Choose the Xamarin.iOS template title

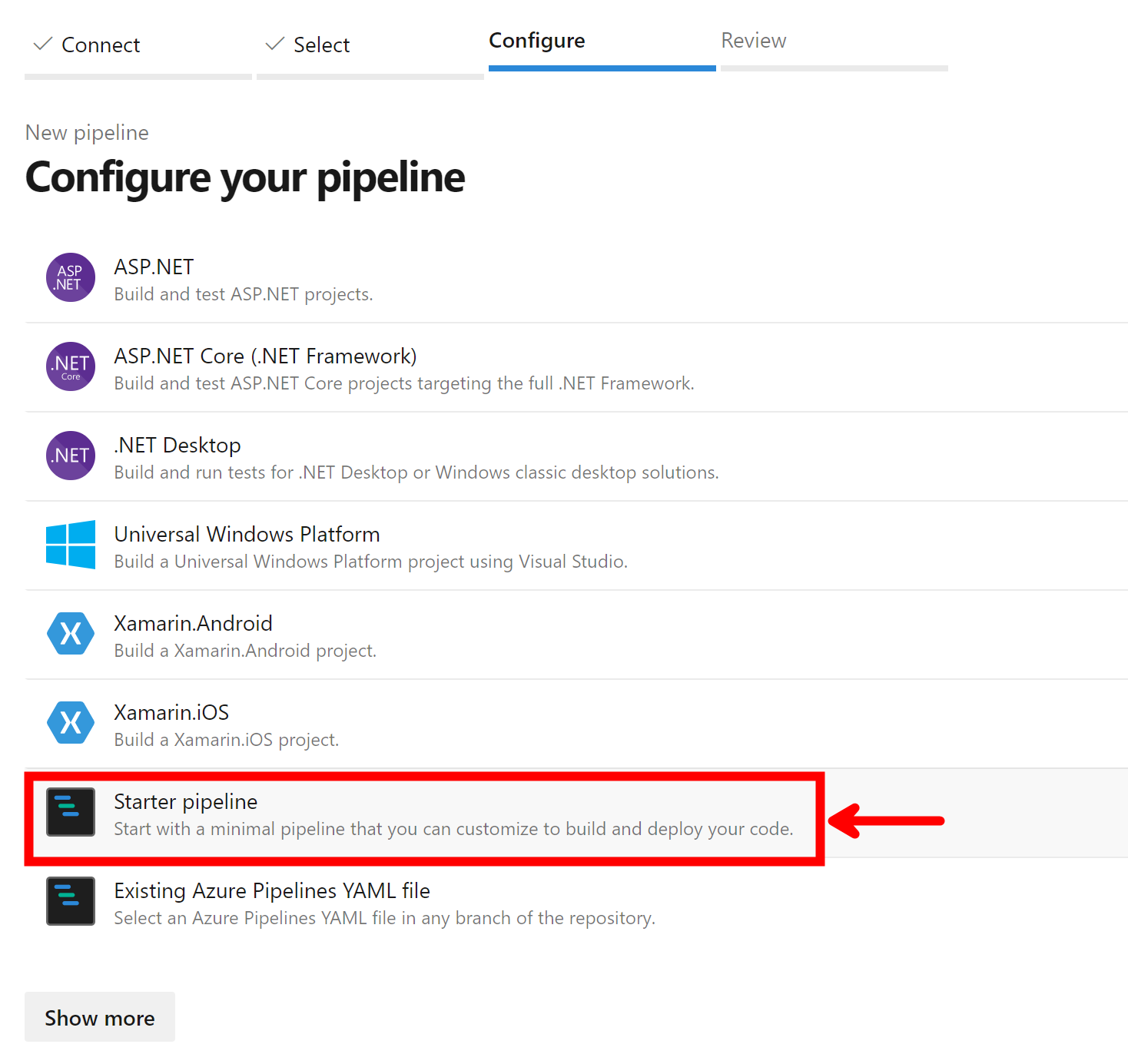[x=171, y=712]
